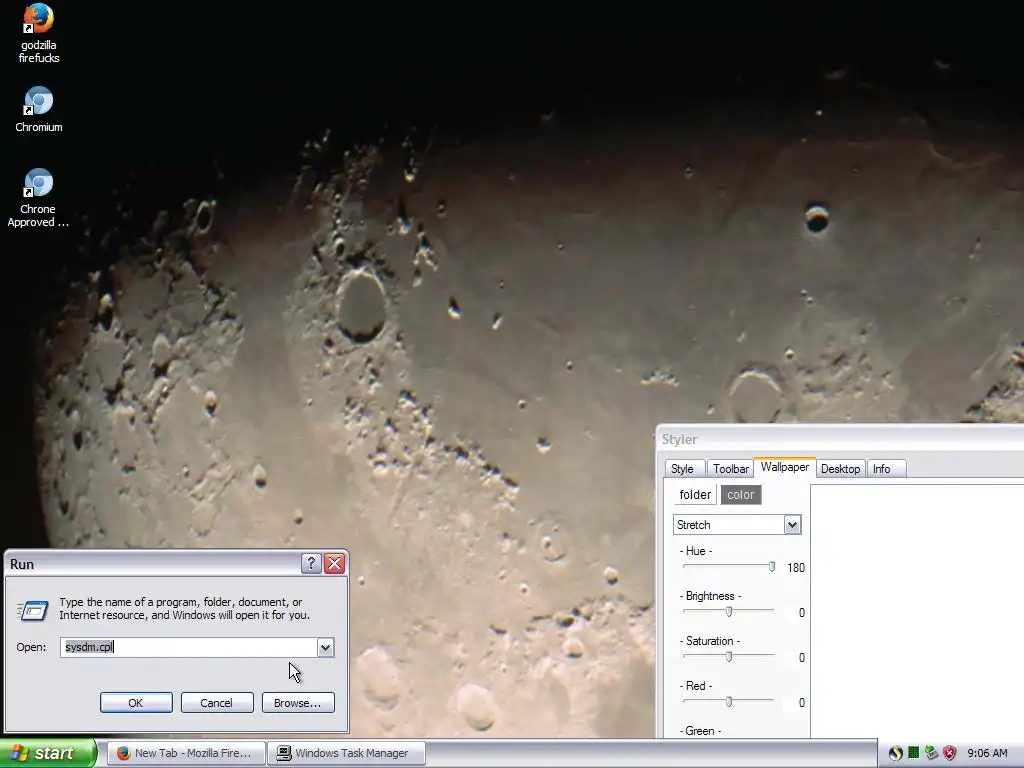Click the Run dialog help question-mark button
This screenshot has width=1024, height=768.
(x=311, y=564)
